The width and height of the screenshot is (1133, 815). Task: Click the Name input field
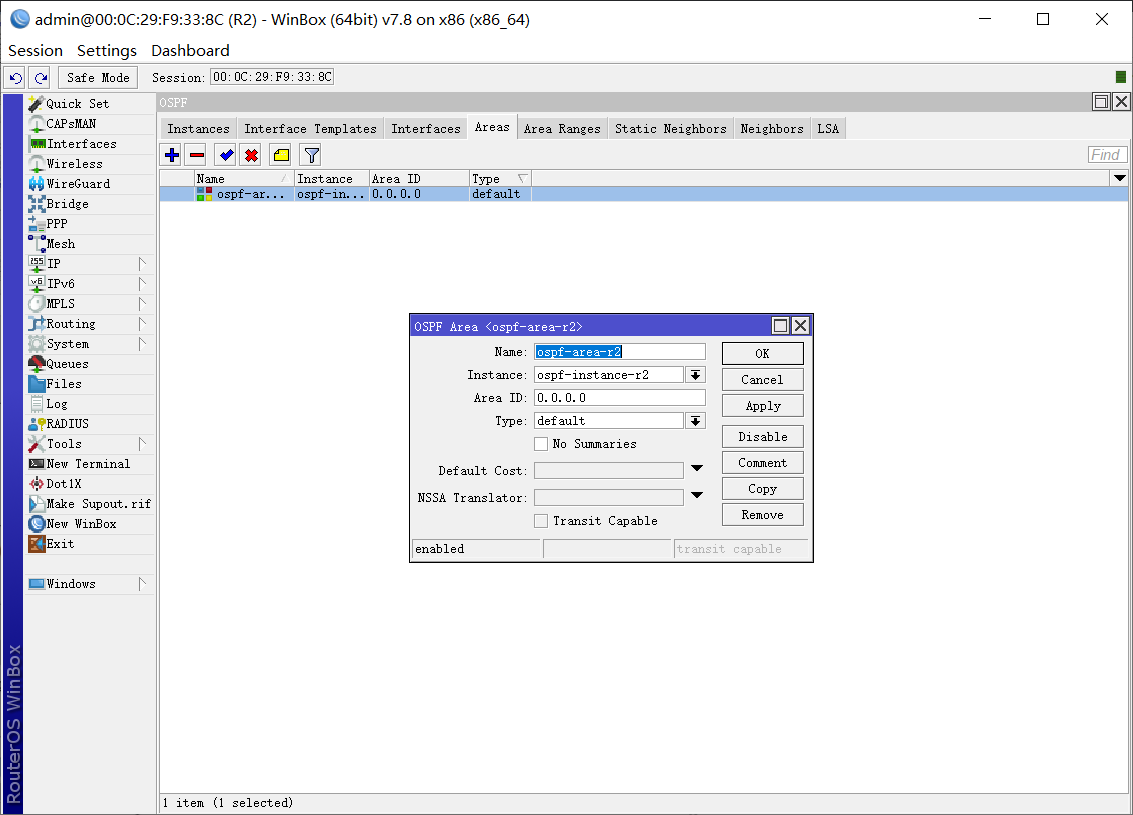(620, 352)
